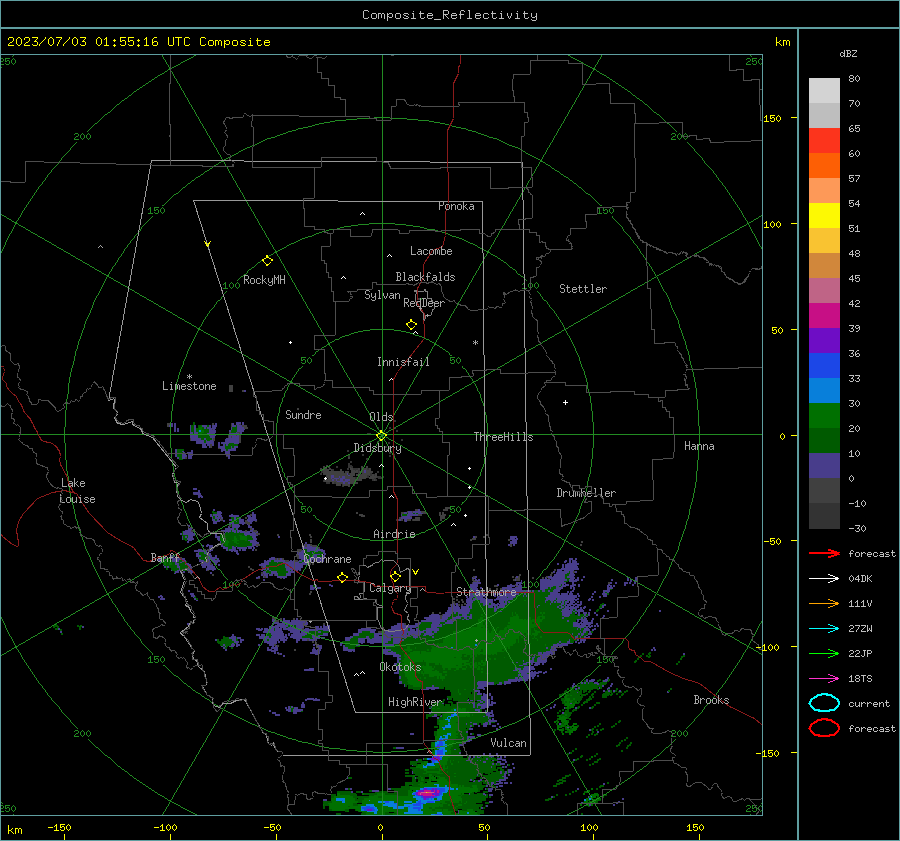This screenshot has width=900, height=841.
Task: Click the red forecast arrow legend icon
Action: (x=824, y=553)
